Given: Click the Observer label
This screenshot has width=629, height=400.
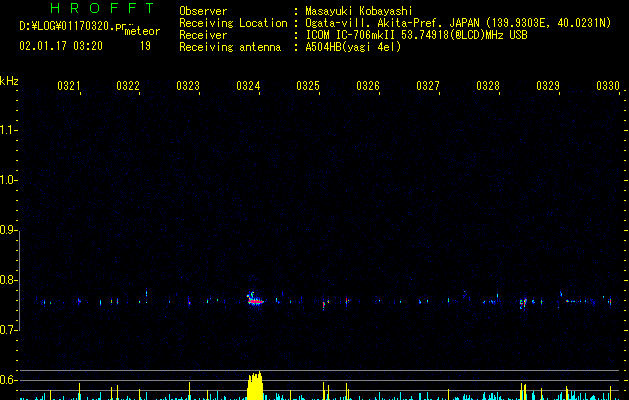Looking at the screenshot, I should tap(203, 11).
